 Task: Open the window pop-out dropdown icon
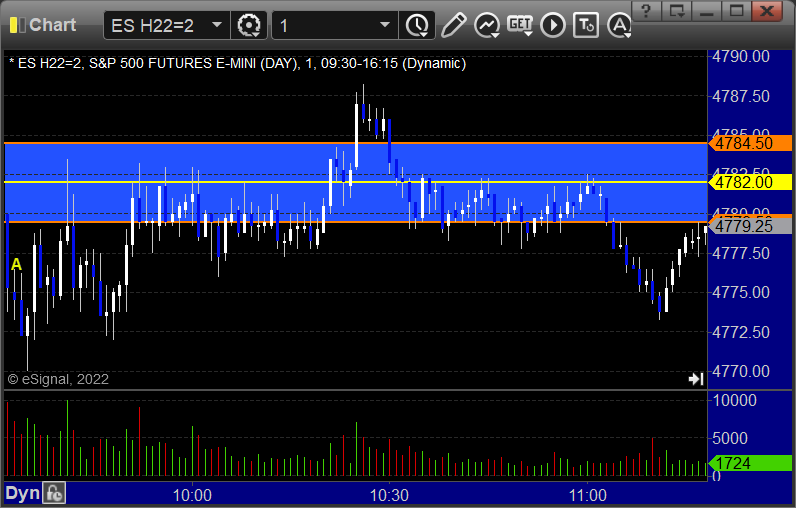(677, 11)
